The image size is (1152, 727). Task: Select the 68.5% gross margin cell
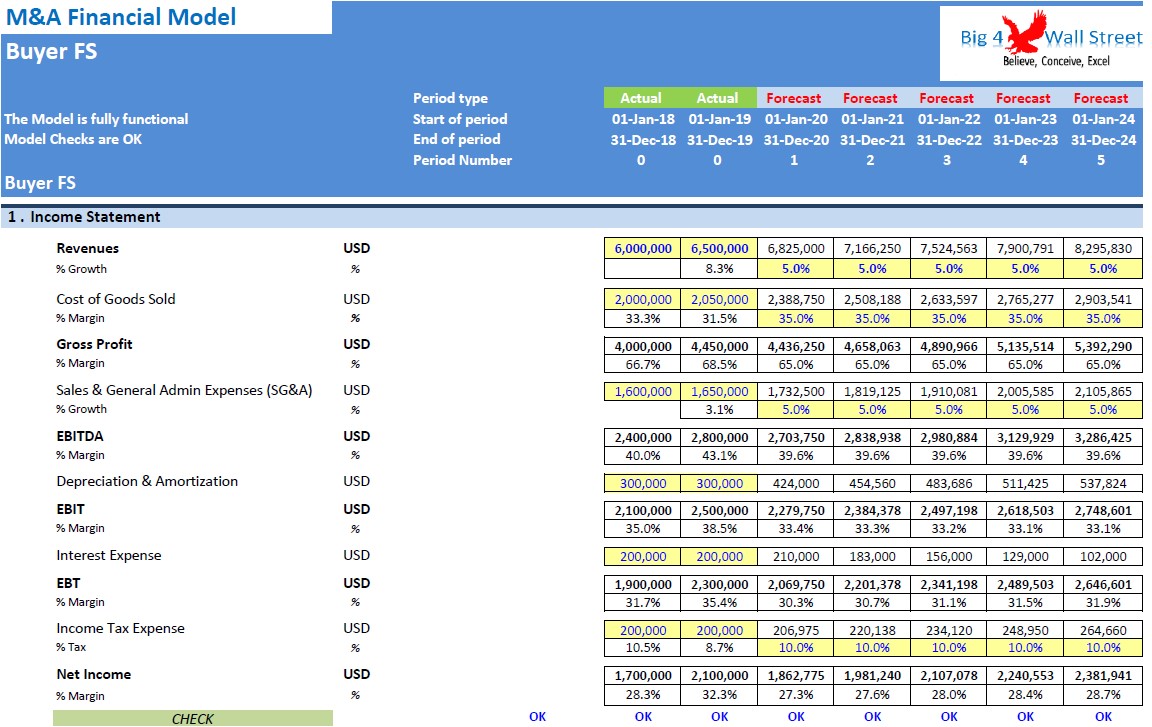(x=719, y=364)
